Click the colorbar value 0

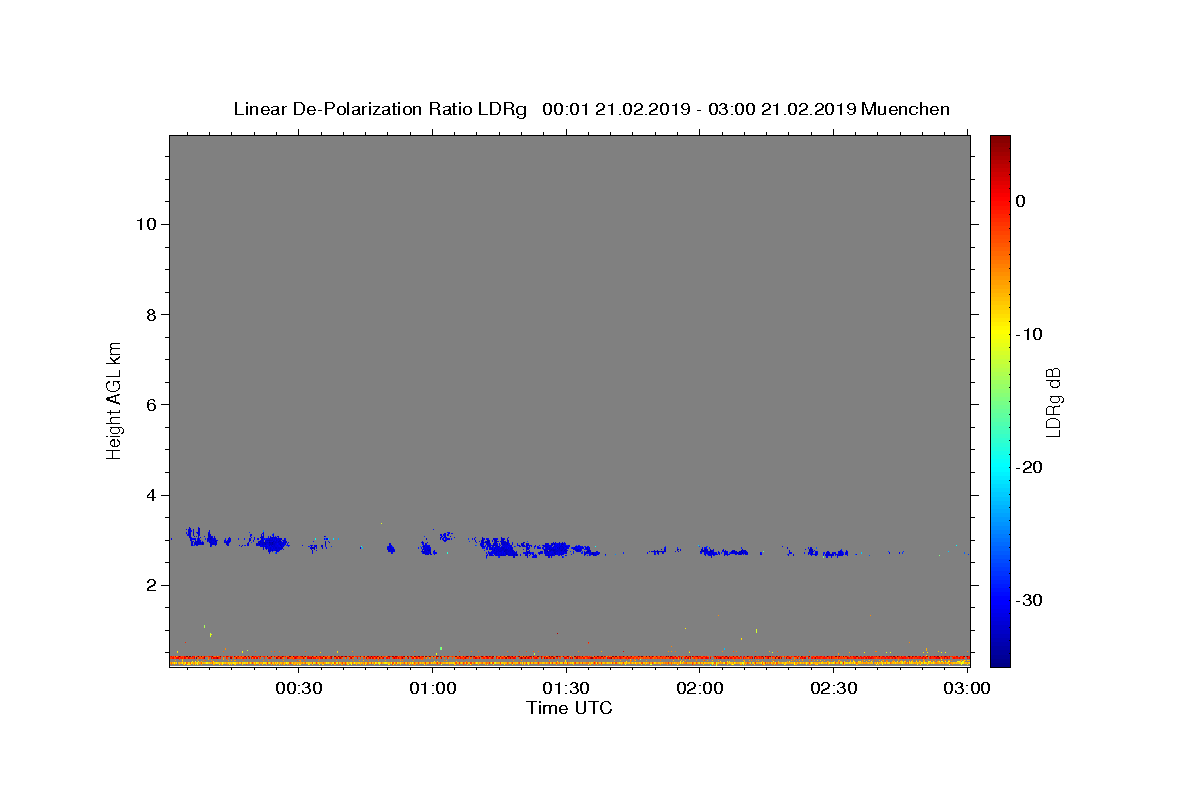1021,201
